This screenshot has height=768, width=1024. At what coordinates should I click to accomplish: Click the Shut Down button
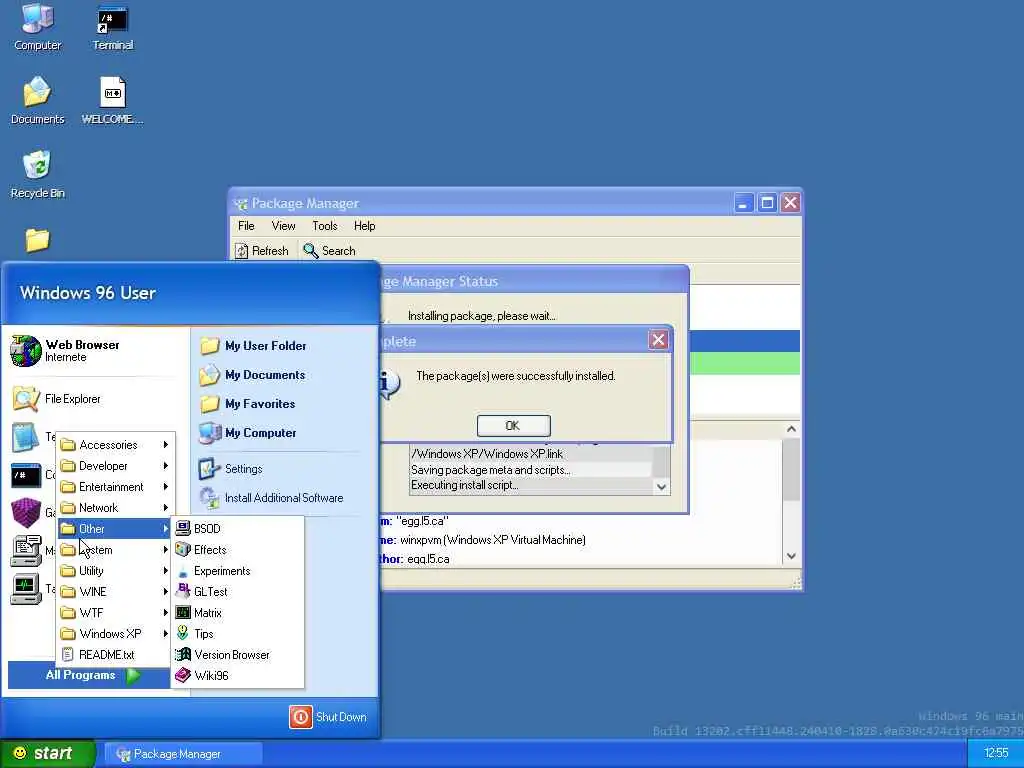[328, 717]
